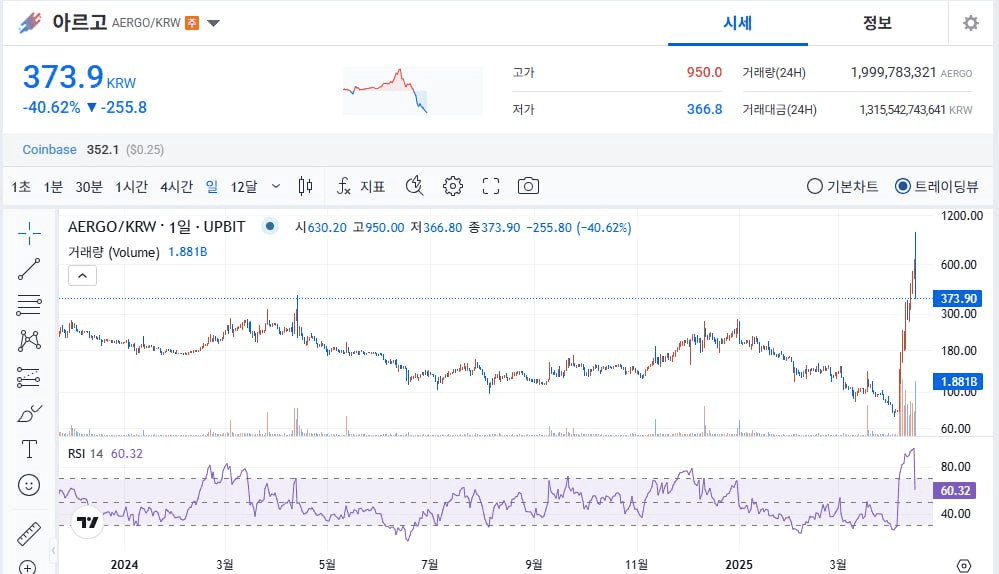Set the chart interval to 4시간
The height and width of the screenshot is (574, 999).
[x=176, y=186]
